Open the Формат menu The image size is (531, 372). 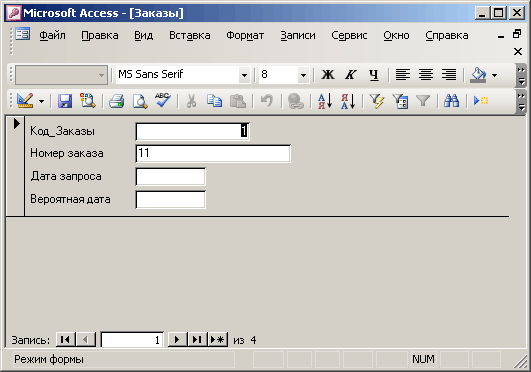(245, 35)
